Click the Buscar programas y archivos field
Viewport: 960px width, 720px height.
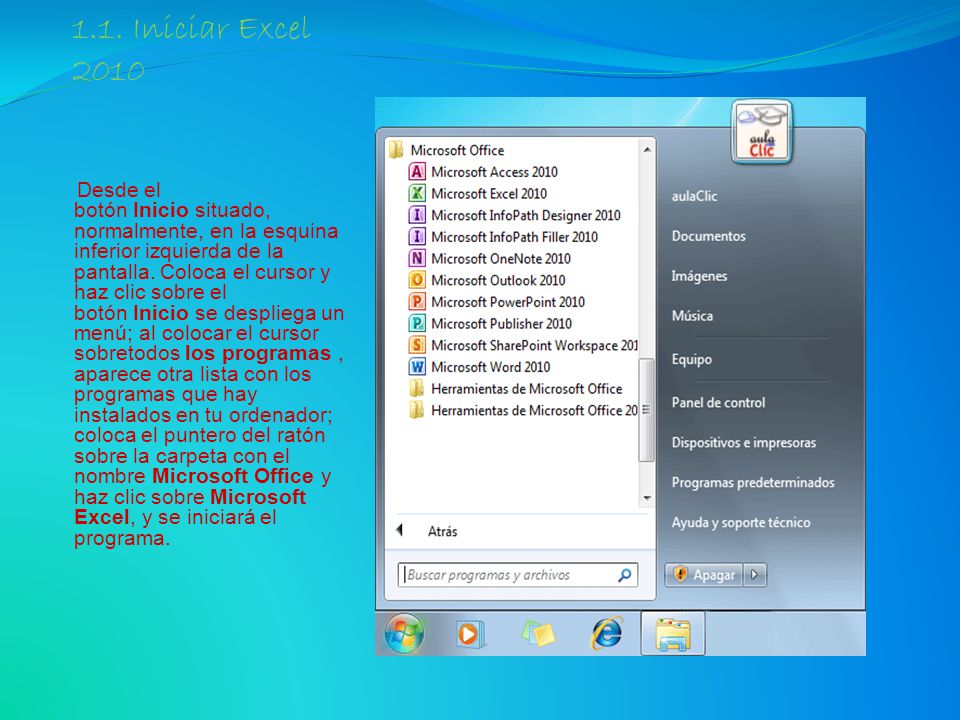click(x=517, y=575)
